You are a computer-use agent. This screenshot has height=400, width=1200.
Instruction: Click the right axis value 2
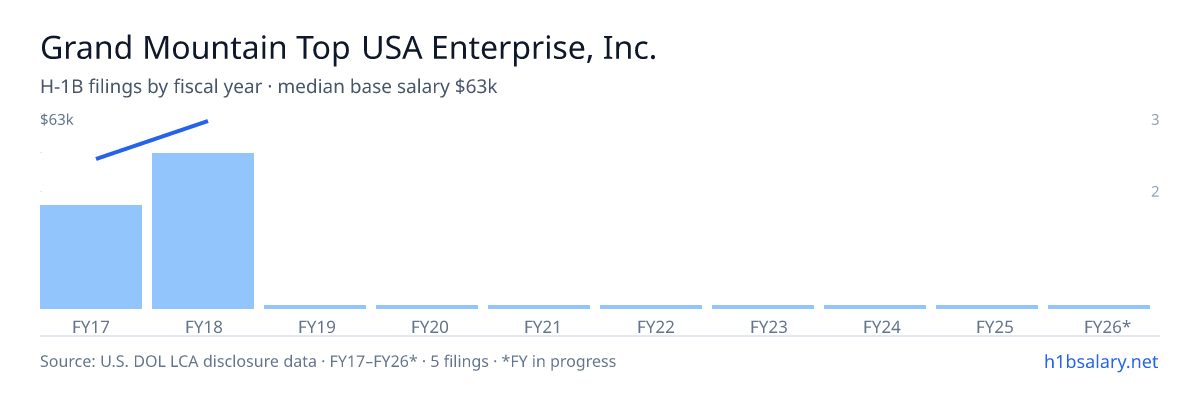click(1155, 192)
